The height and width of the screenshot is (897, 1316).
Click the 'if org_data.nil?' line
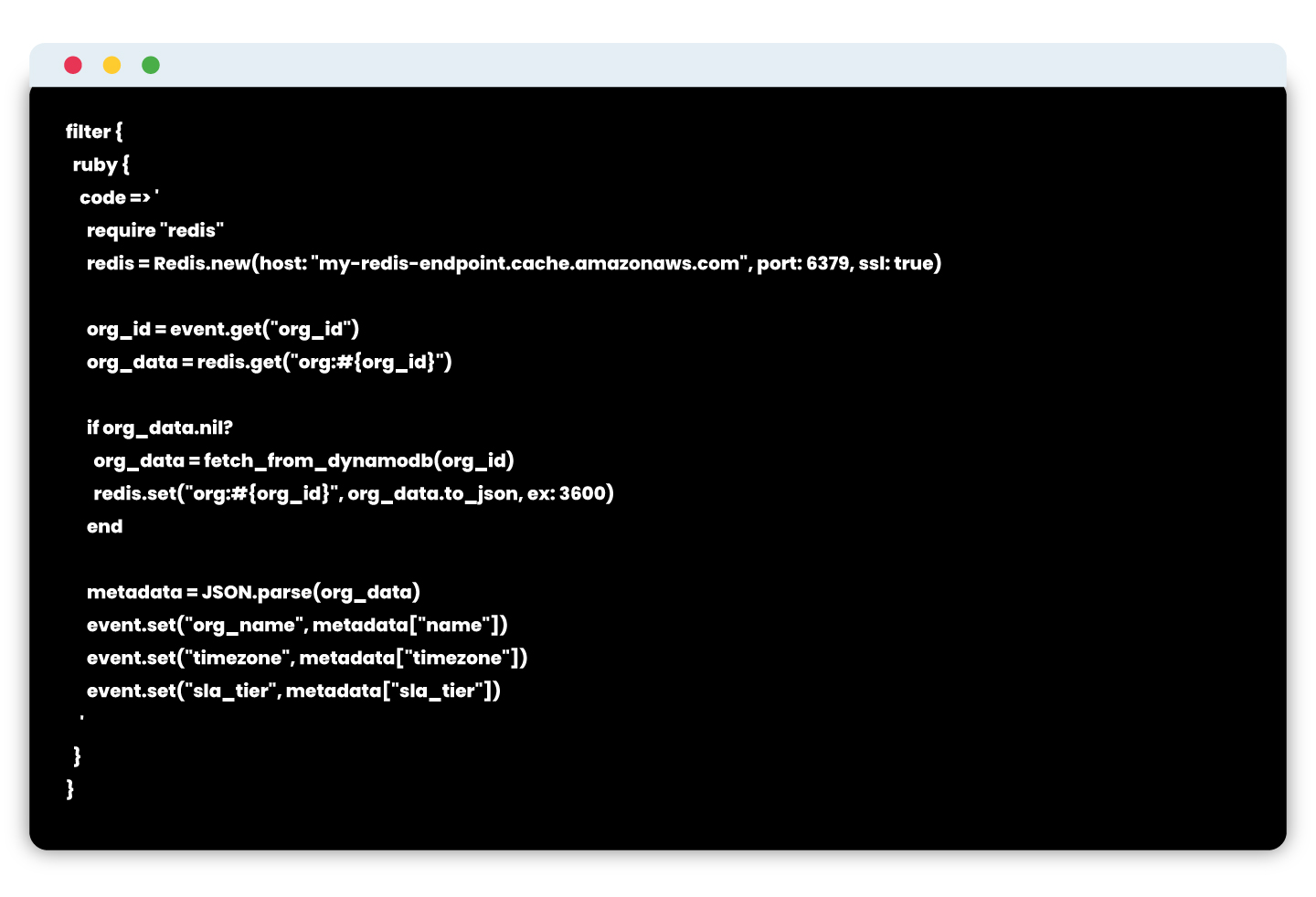point(160,427)
